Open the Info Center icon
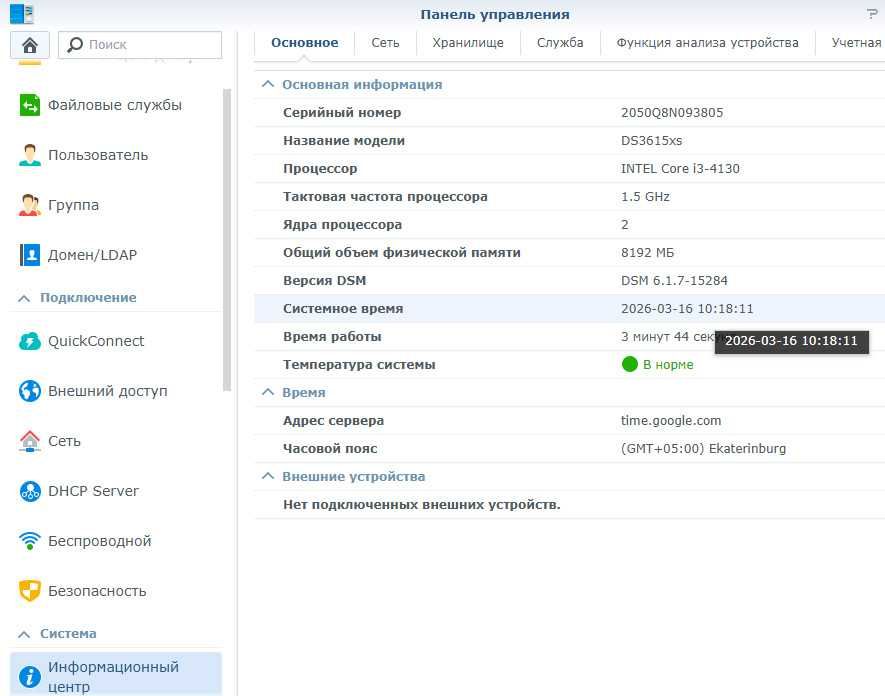The image size is (885, 696). (30, 676)
